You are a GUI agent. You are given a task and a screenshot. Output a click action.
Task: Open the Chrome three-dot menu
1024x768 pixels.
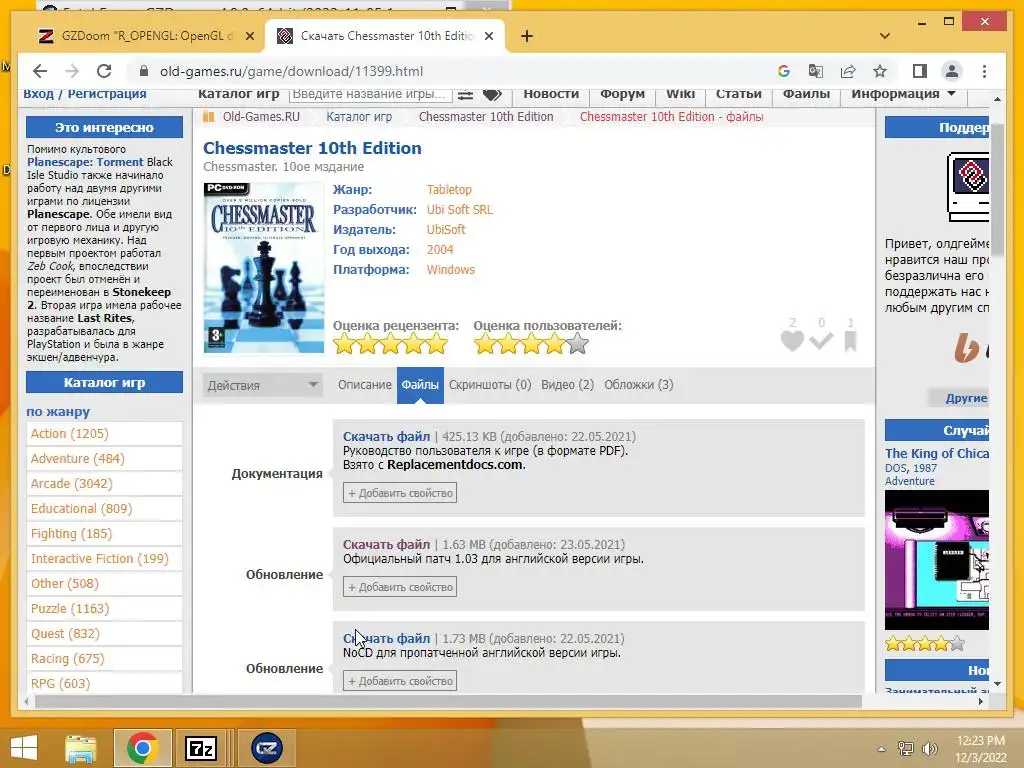point(984,71)
